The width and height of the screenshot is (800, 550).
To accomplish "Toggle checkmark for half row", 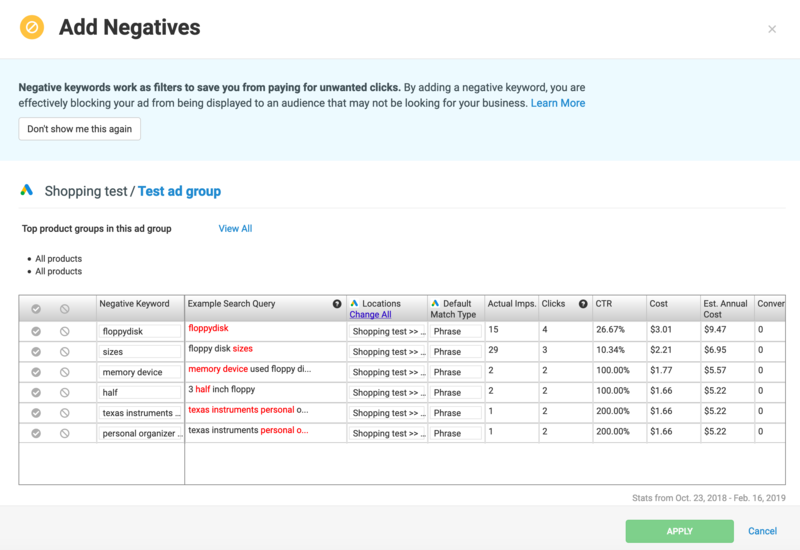I will coord(36,392).
